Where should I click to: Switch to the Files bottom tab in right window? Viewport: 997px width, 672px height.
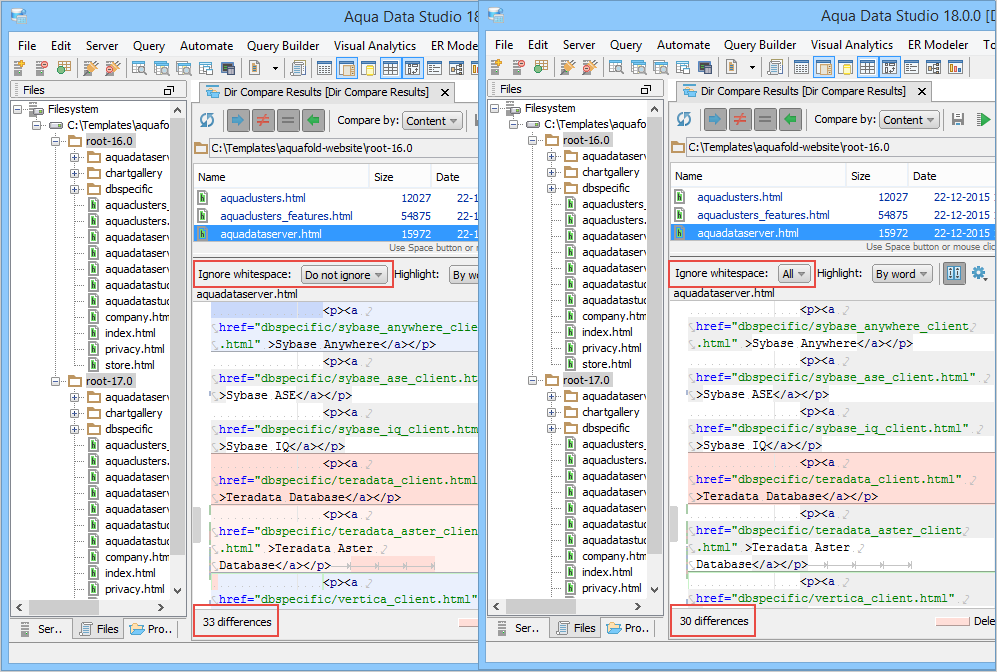[575, 628]
